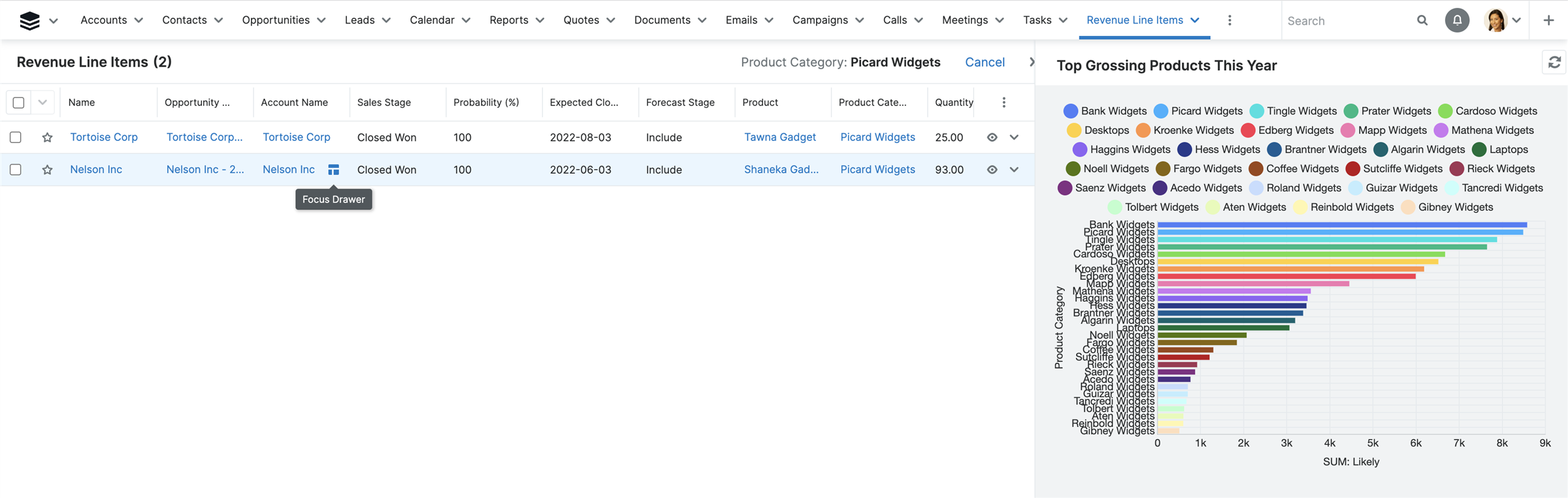The image size is (1568, 498).
Task: Open the notifications bell icon
Action: [x=1457, y=20]
